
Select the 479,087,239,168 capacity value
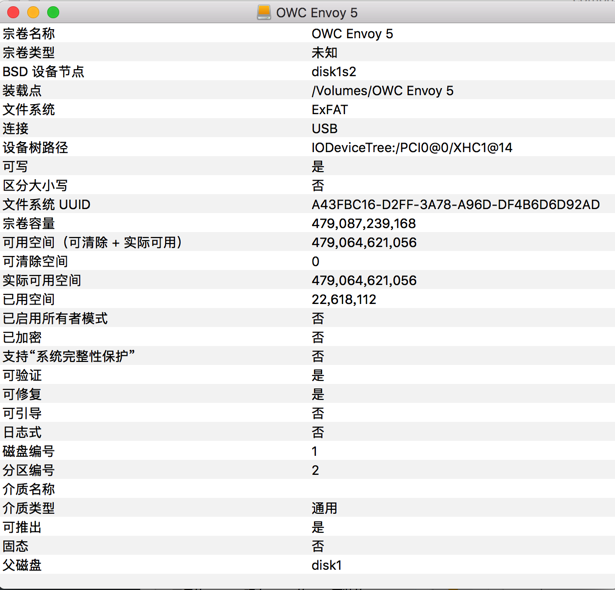[364, 224]
